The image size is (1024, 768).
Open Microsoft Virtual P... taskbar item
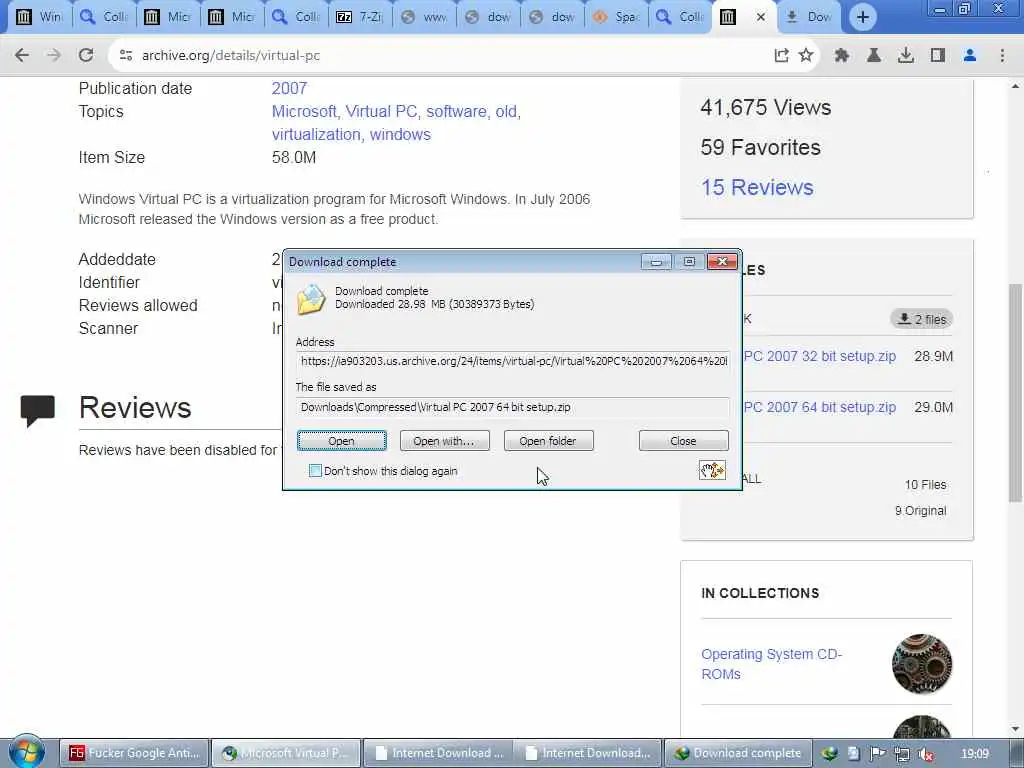click(286, 753)
